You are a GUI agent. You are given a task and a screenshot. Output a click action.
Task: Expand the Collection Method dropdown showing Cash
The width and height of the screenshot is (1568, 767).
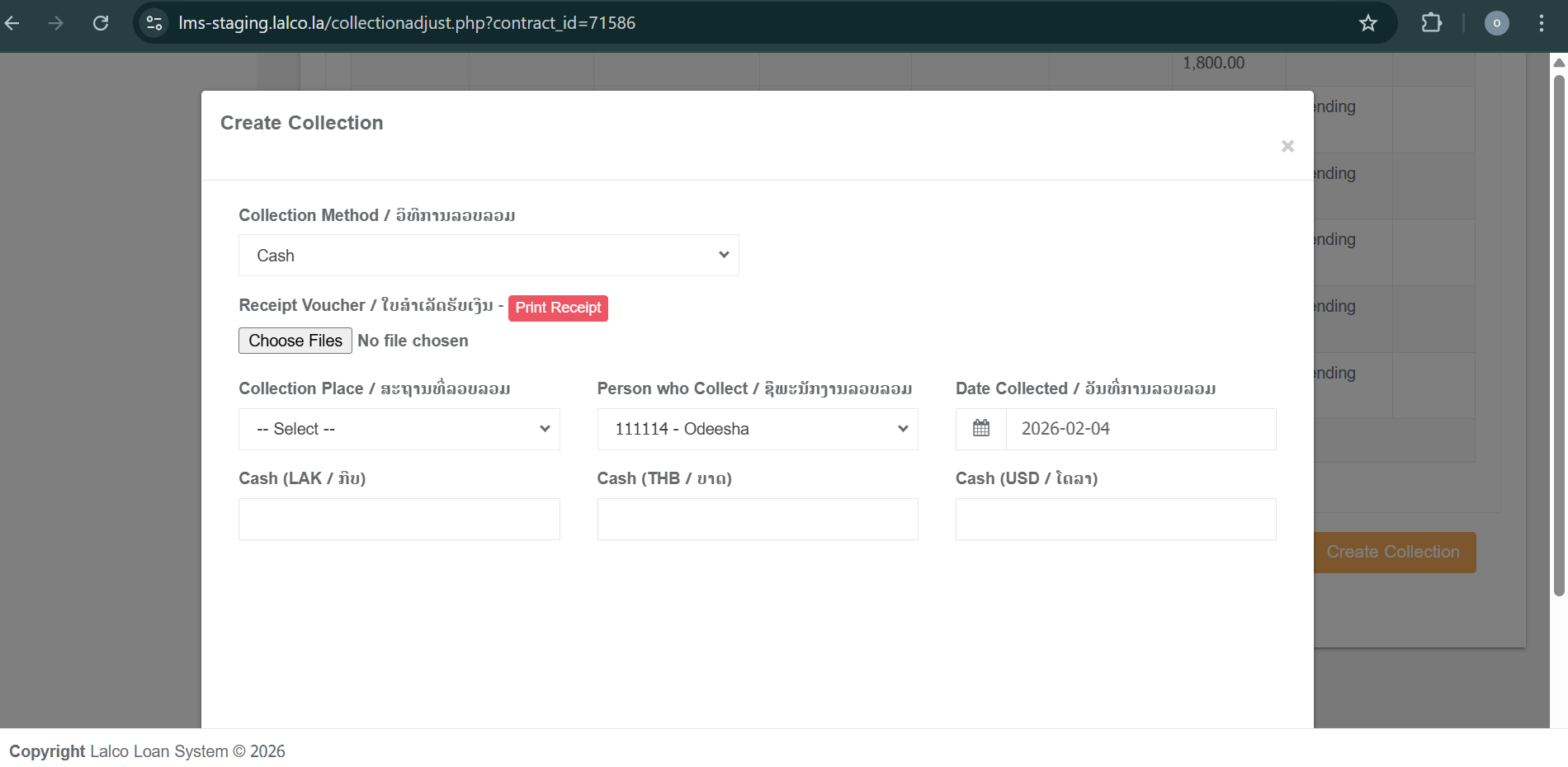489,256
